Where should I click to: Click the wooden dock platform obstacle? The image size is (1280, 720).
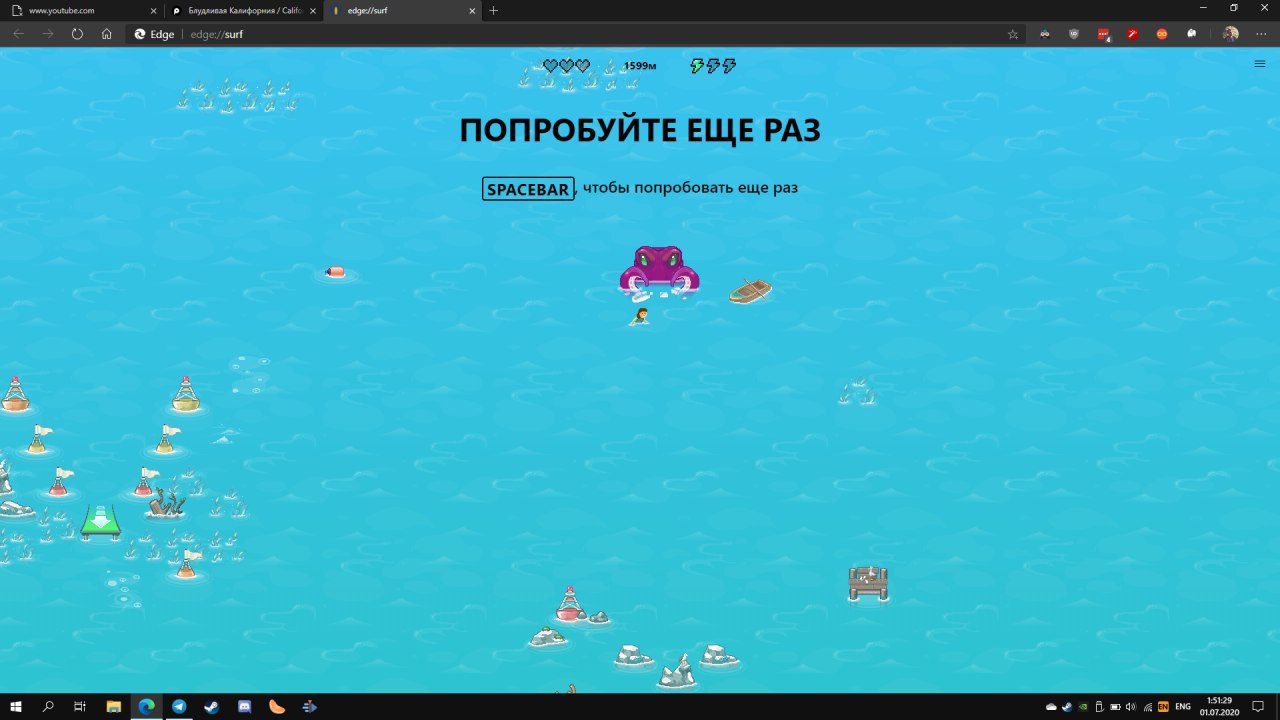tap(868, 583)
